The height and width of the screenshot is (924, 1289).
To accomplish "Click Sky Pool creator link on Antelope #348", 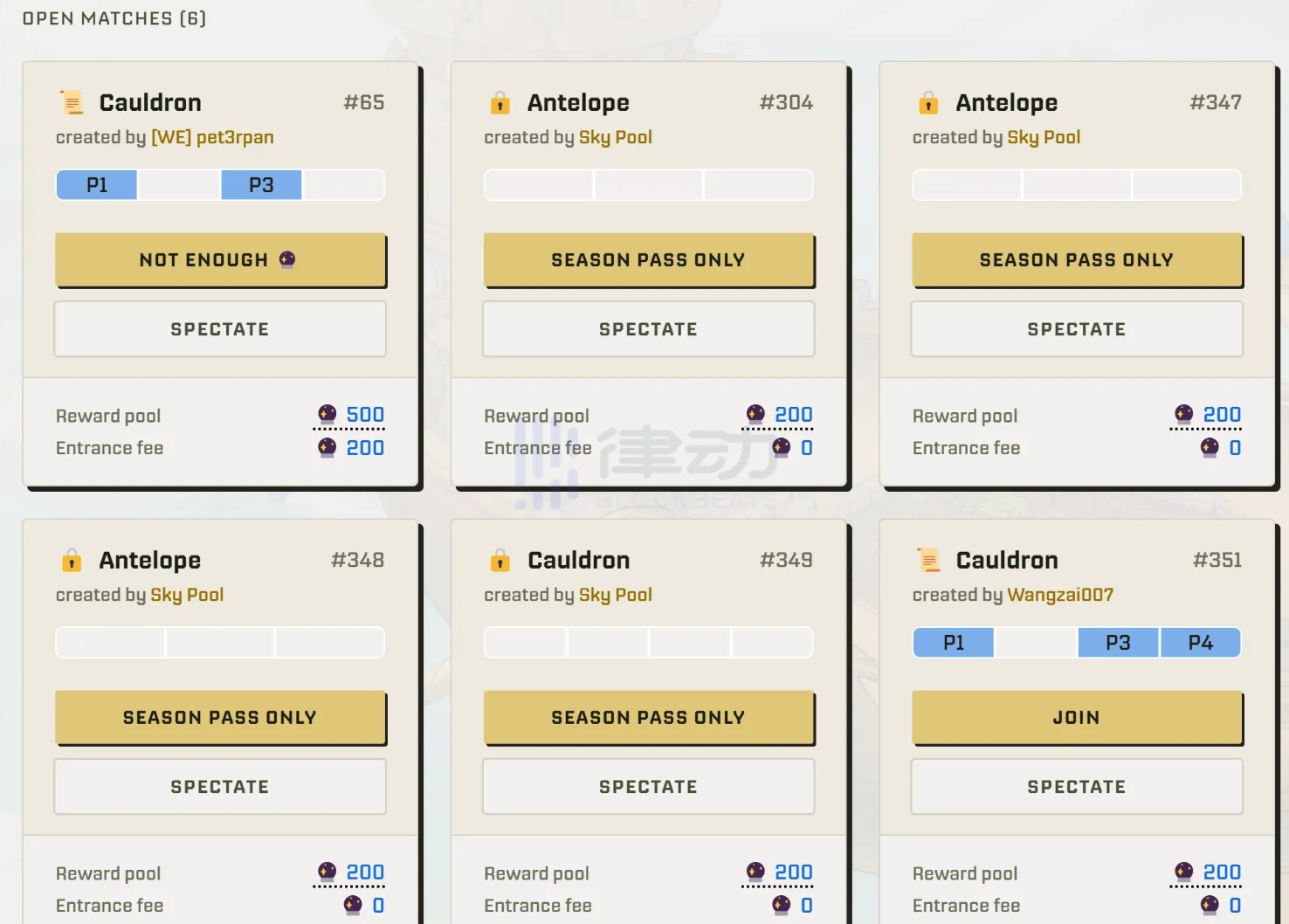I will [x=187, y=595].
